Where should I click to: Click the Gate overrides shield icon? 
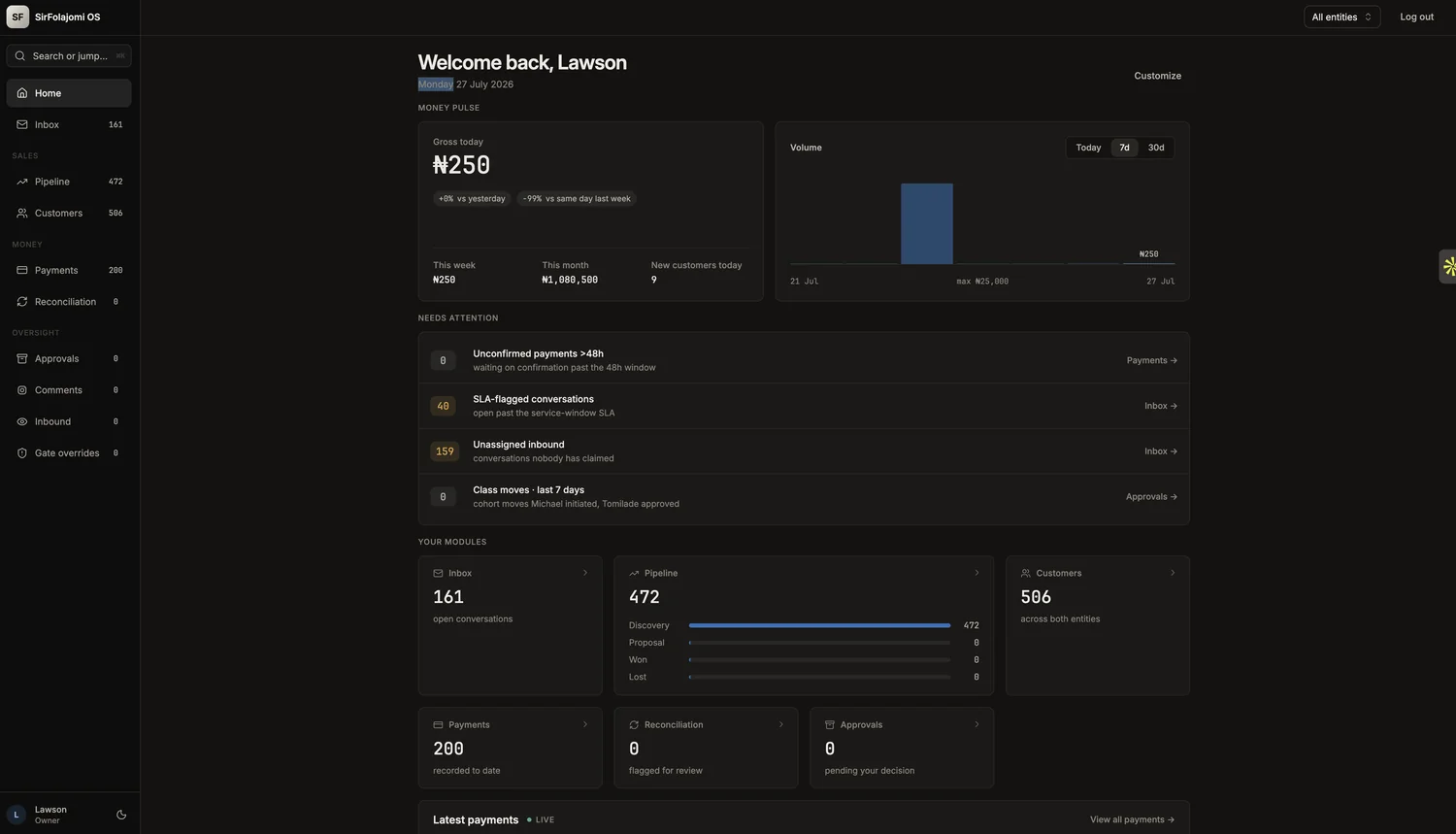point(22,453)
